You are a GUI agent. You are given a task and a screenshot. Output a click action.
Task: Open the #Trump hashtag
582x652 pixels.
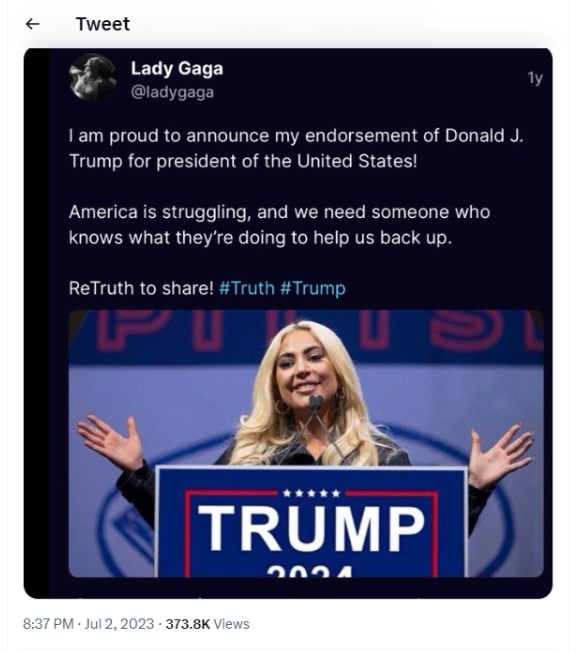click(313, 288)
